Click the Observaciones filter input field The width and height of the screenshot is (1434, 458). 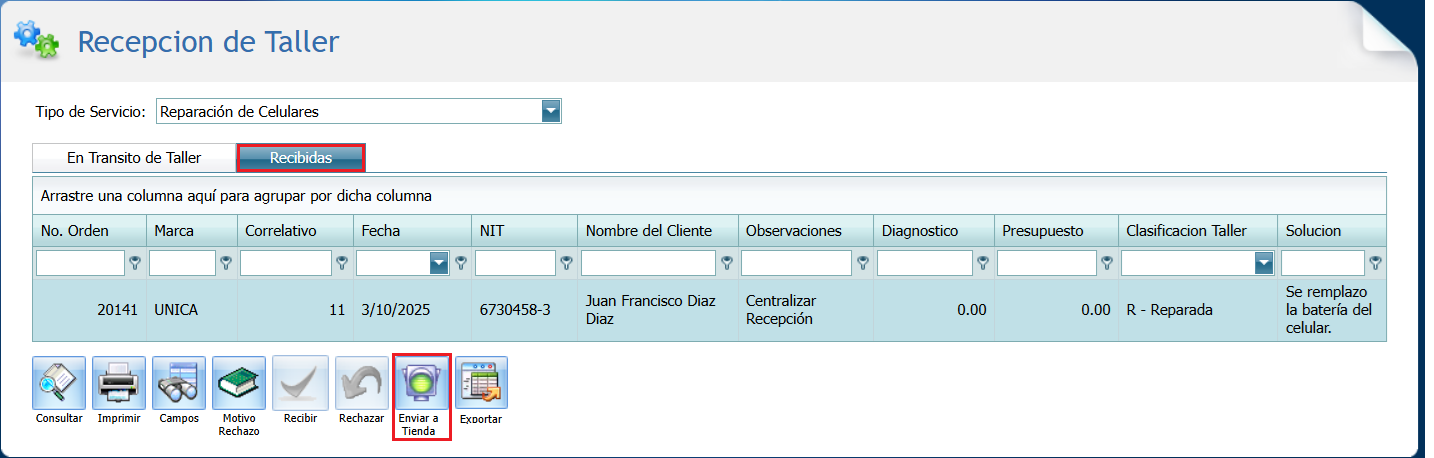click(796, 263)
